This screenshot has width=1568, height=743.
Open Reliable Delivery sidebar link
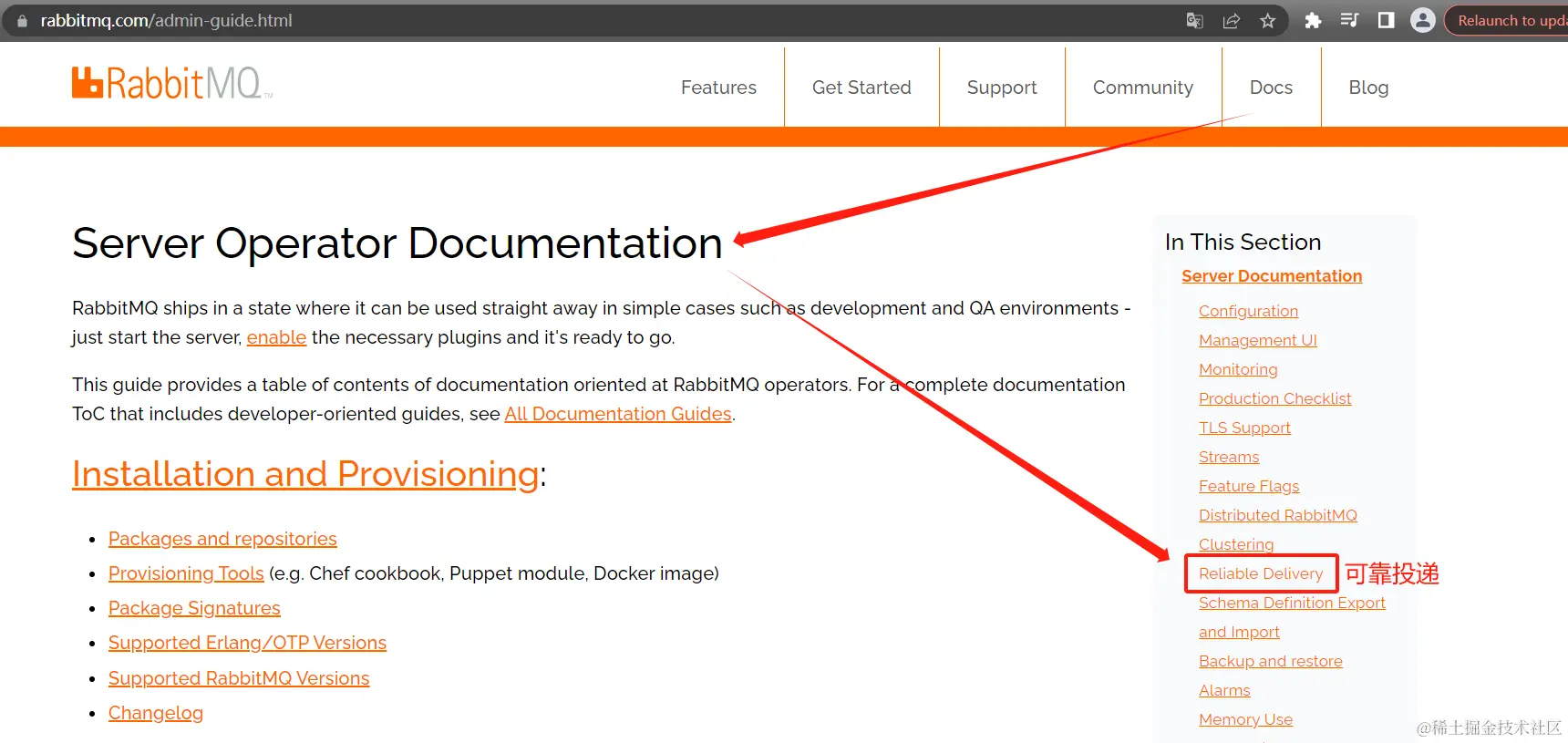click(1261, 573)
